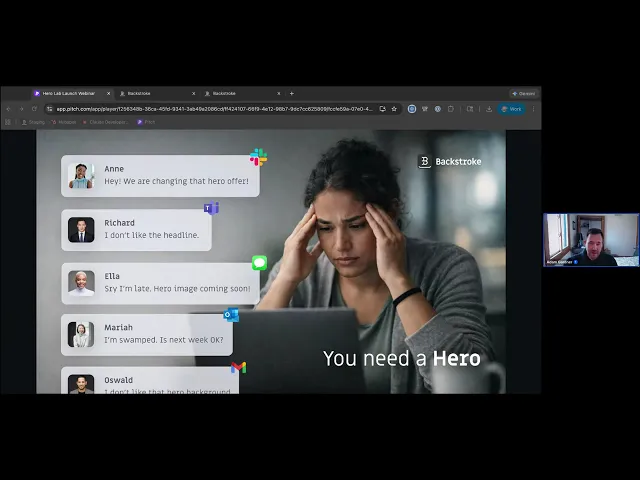Click the first extension icon after the star

pos(412,109)
